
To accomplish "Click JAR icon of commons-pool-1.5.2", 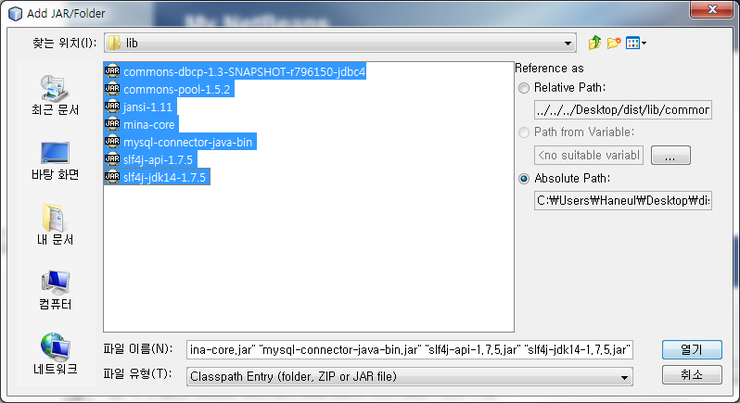I will tap(112, 89).
